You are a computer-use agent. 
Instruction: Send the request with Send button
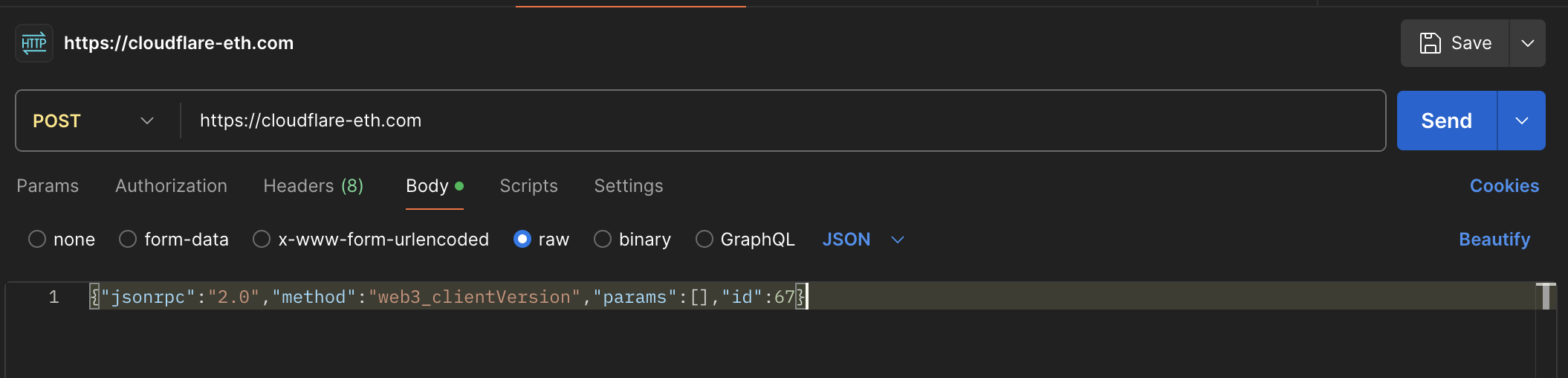1446,121
